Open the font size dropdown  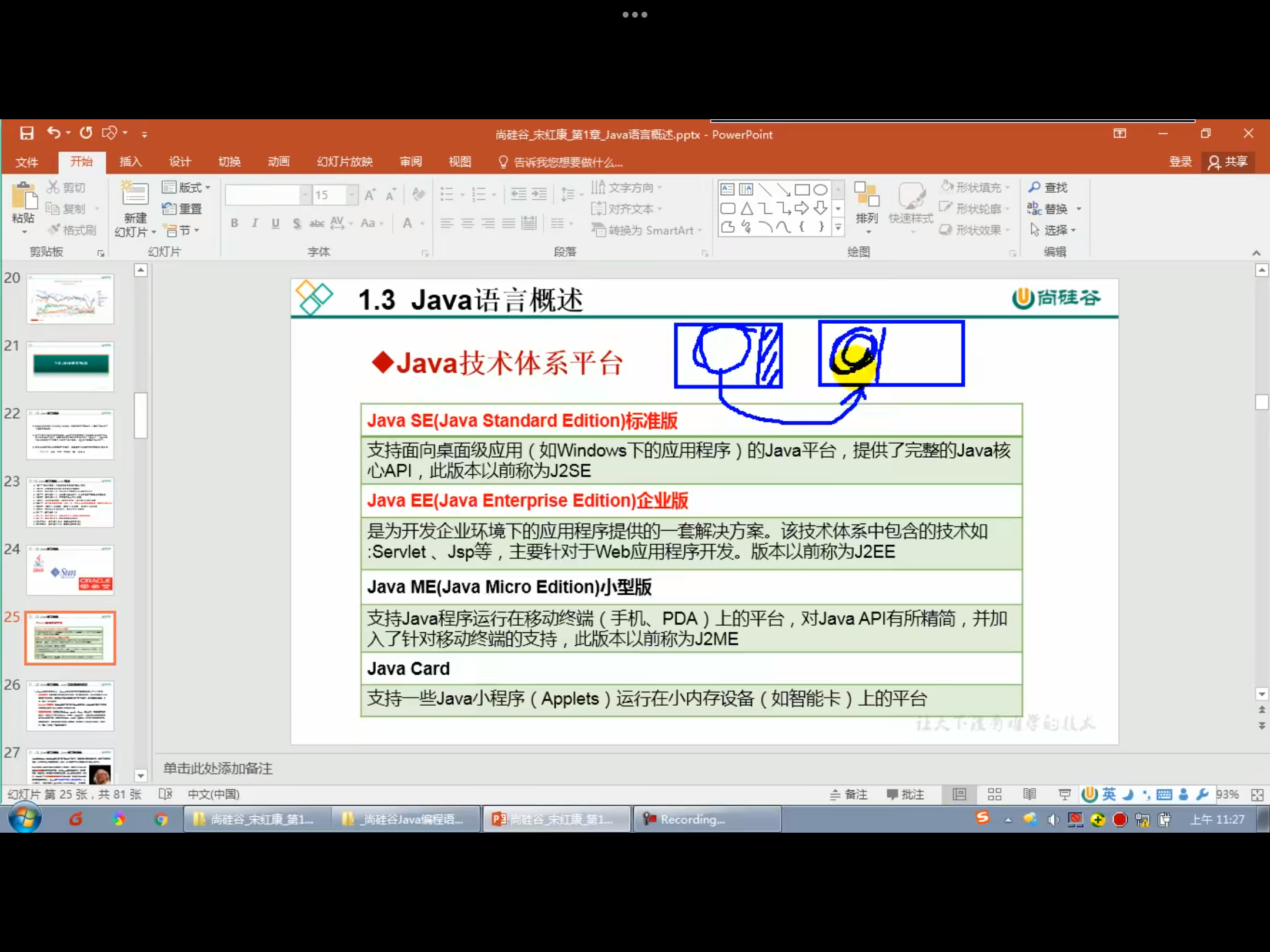pyautogui.click(x=350, y=195)
